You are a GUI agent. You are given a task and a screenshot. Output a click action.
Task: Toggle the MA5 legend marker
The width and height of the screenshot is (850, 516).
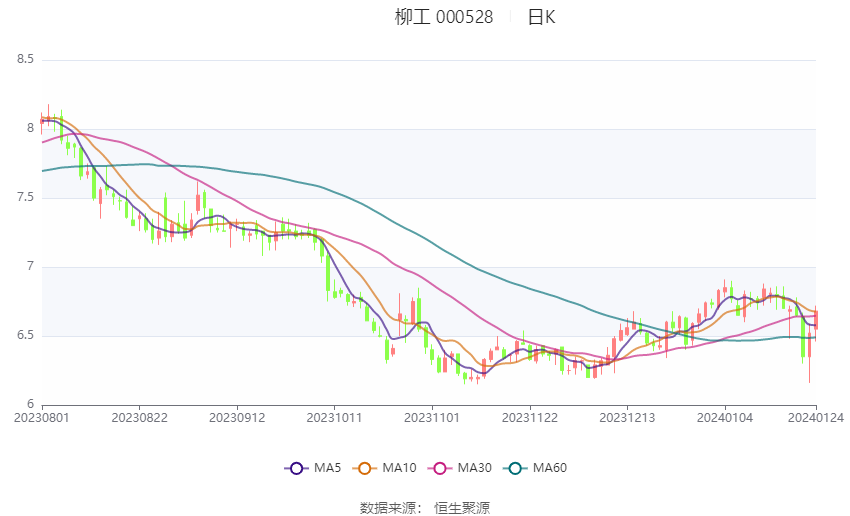(x=296, y=468)
